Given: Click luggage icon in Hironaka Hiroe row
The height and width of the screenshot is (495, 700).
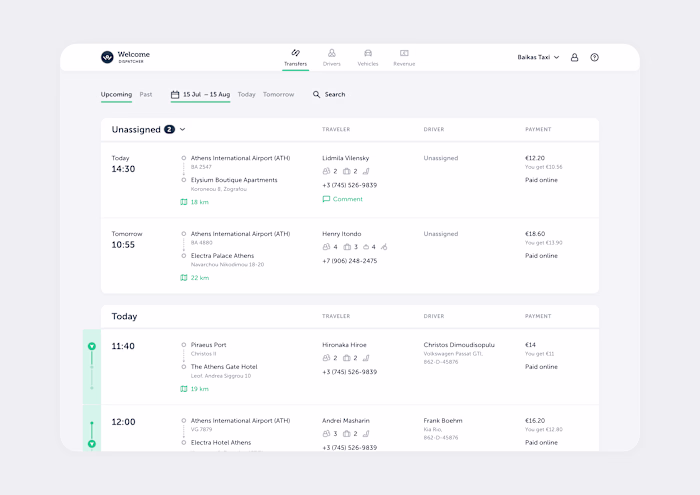Looking at the screenshot, I should (x=346, y=358).
